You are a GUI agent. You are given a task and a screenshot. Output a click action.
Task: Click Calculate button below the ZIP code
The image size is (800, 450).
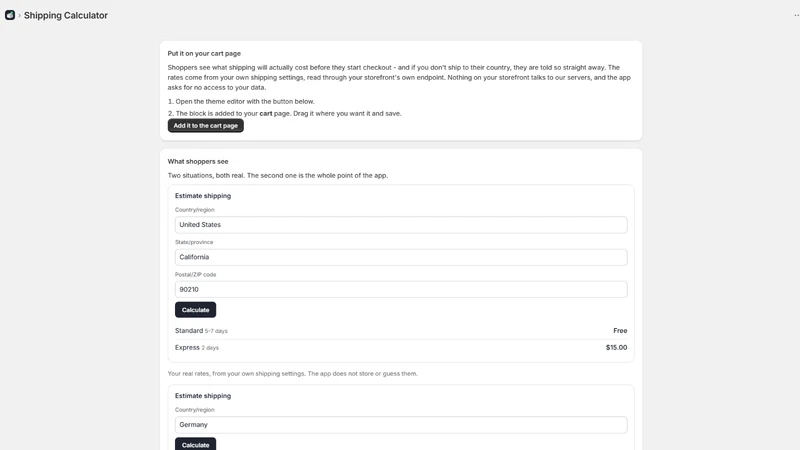click(x=195, y=310)
